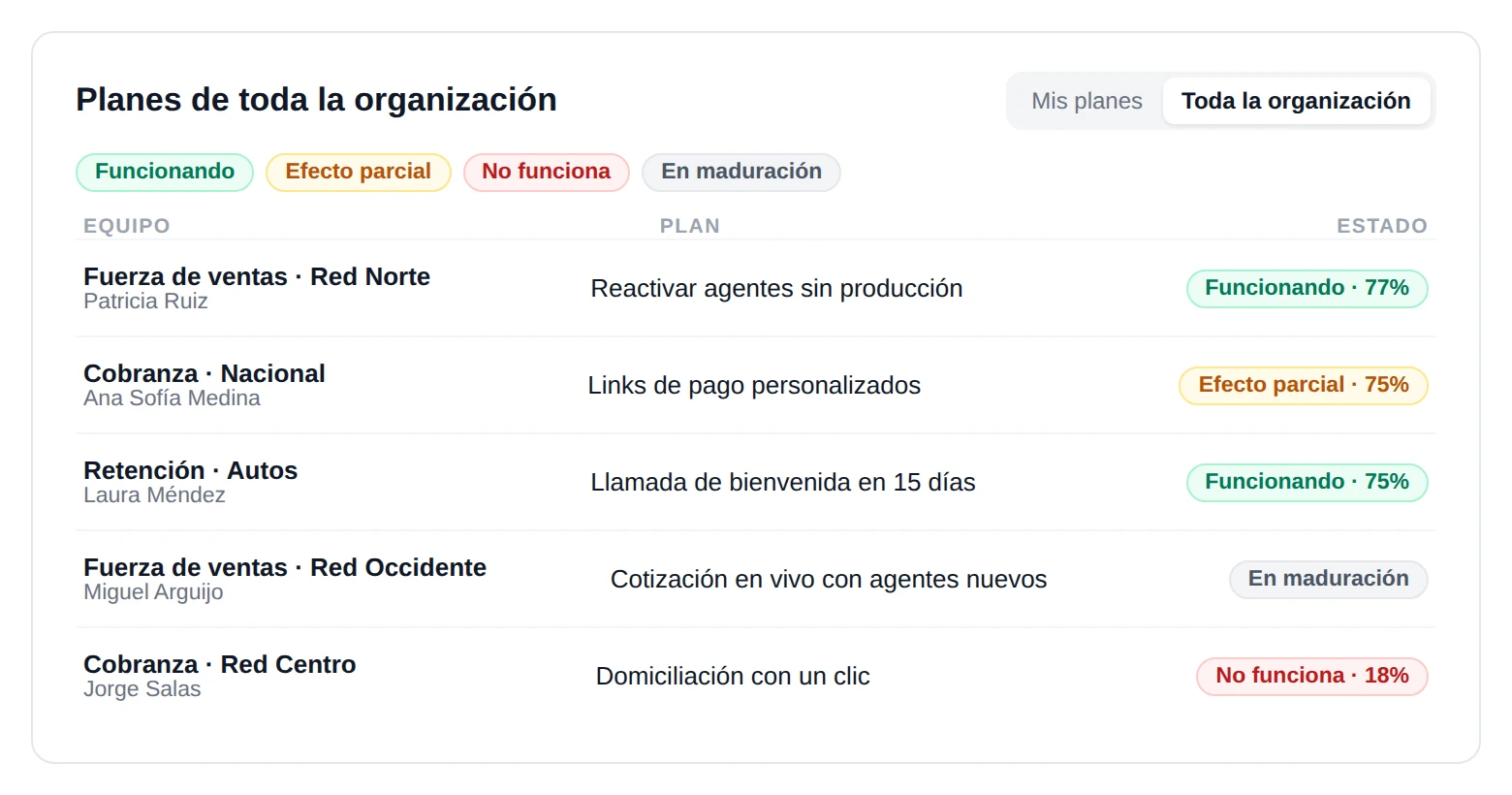Select the Toda la organización tab
Image resolution: width=1512 pixels, height=795 pixels.
click(x=1296, y=101)
